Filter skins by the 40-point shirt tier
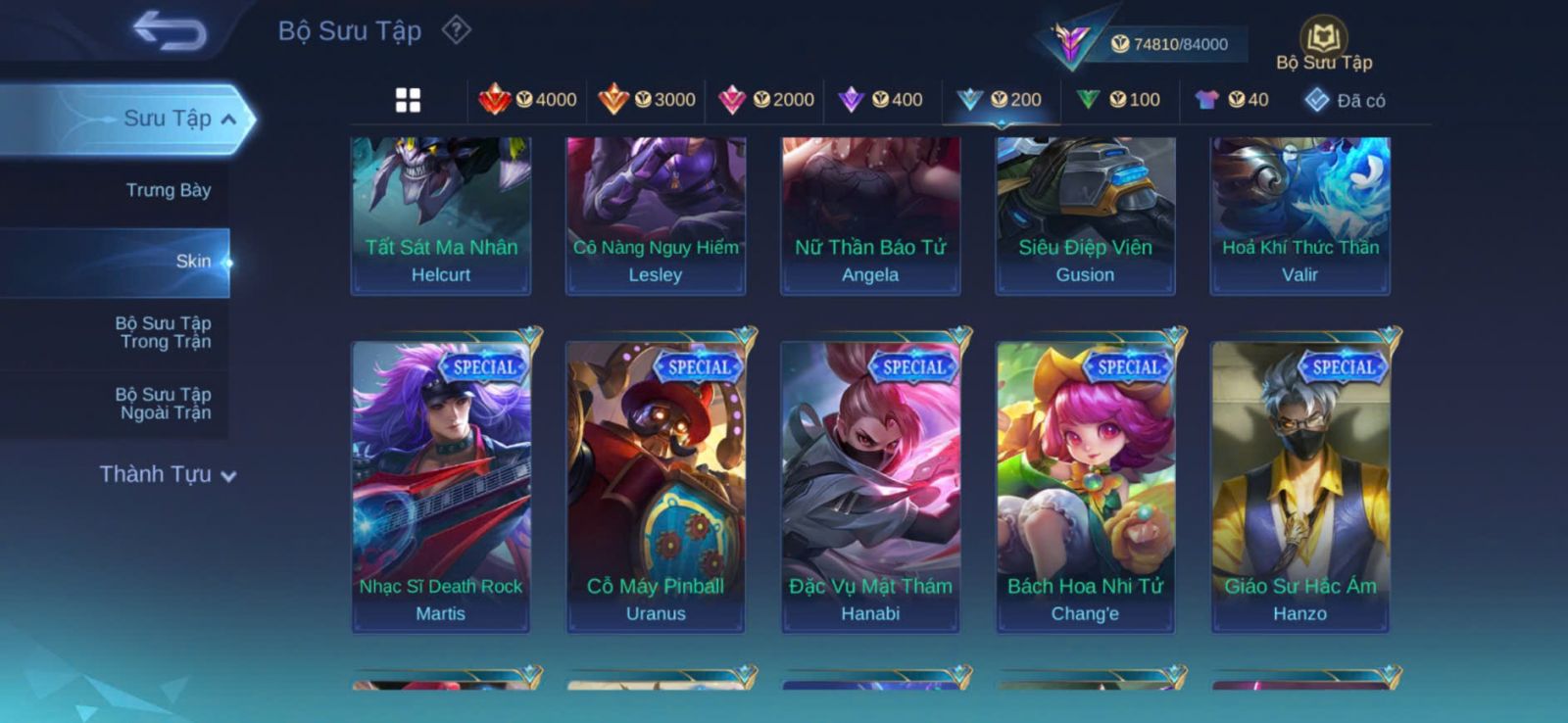 [x=1231, y=99]
